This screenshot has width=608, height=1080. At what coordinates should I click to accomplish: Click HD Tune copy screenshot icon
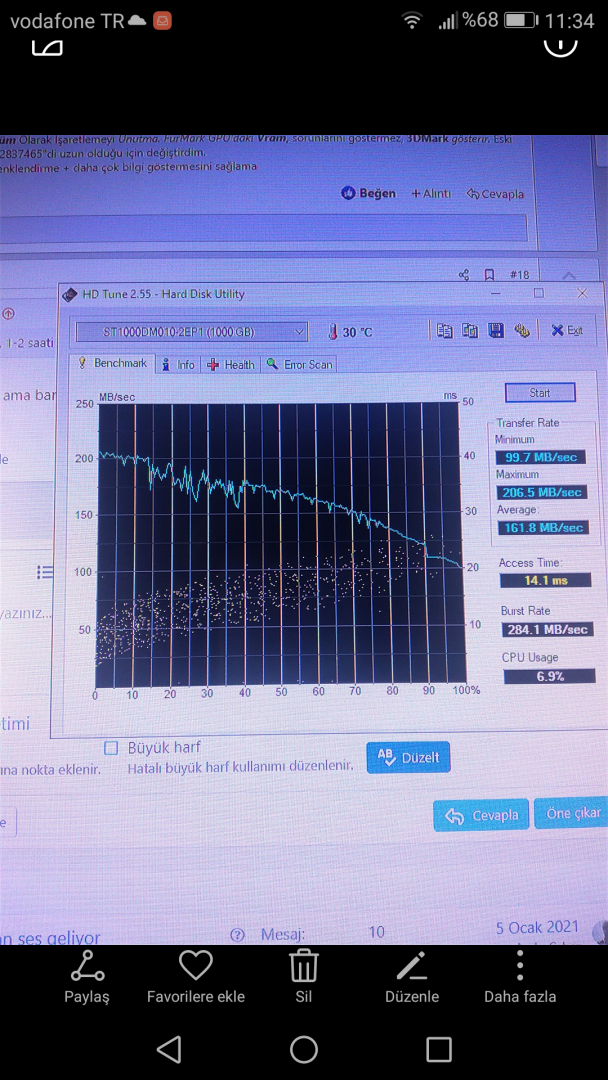(x=470, y=331)
